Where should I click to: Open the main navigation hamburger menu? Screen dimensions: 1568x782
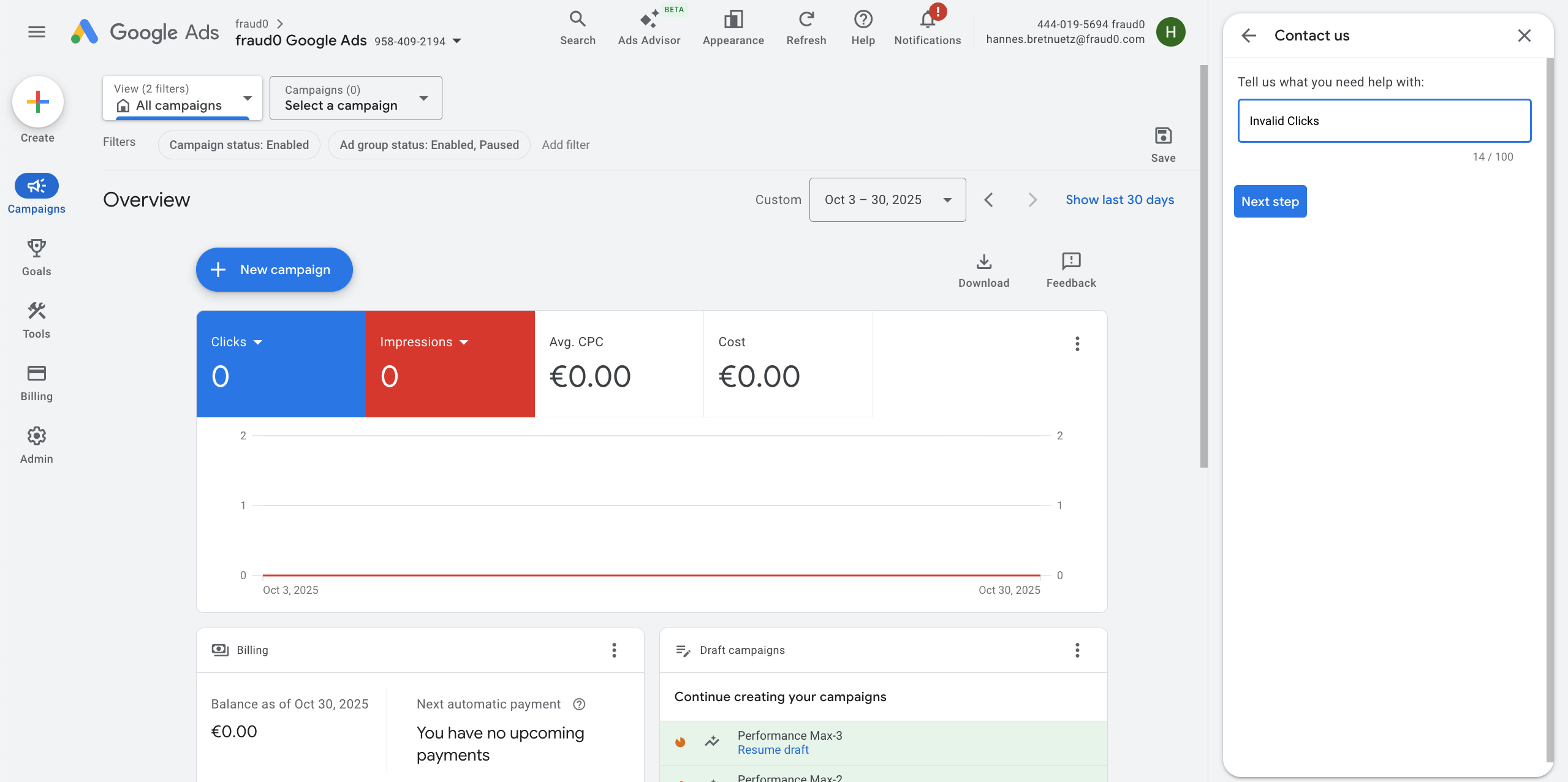point(36,32)
